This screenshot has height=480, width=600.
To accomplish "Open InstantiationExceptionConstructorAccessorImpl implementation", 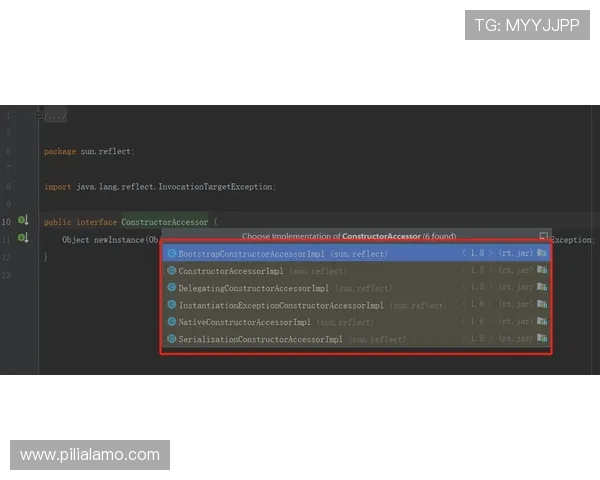I will pyautogui.click(x=356, y=305).
